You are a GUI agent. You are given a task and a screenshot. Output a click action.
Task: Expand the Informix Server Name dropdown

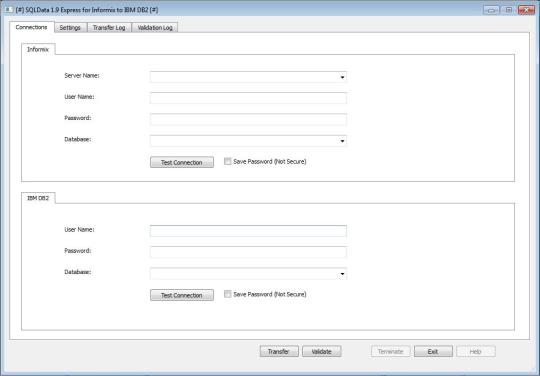coord(342,77)
